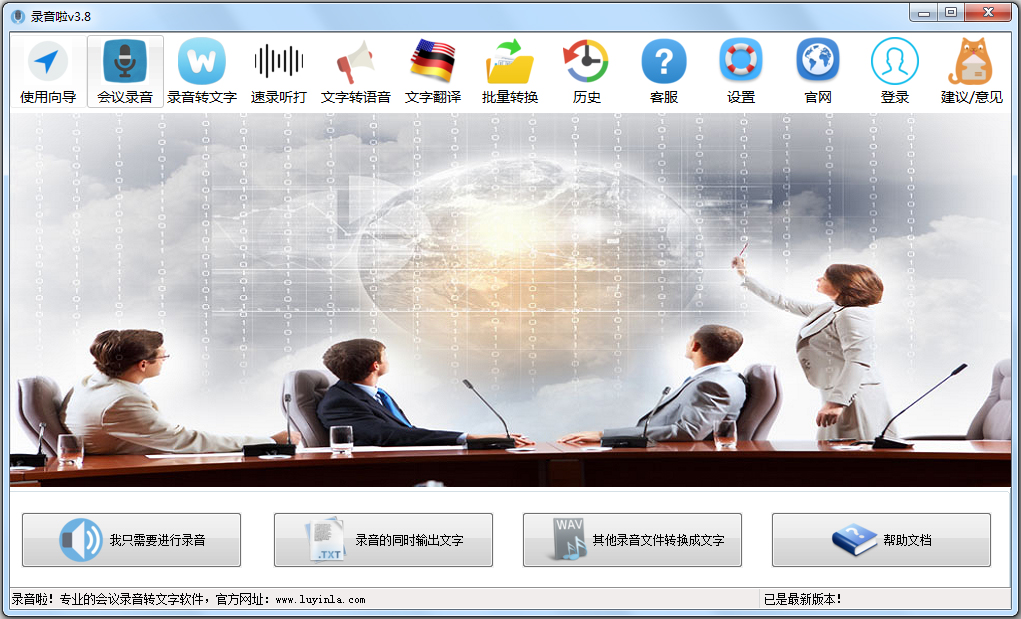
Task: Open the 帮助文档 help document button
Action: tap(881, 540)
